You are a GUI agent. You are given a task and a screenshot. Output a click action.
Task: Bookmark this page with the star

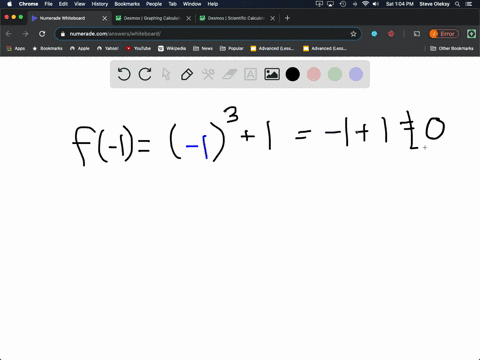(353, 34)
